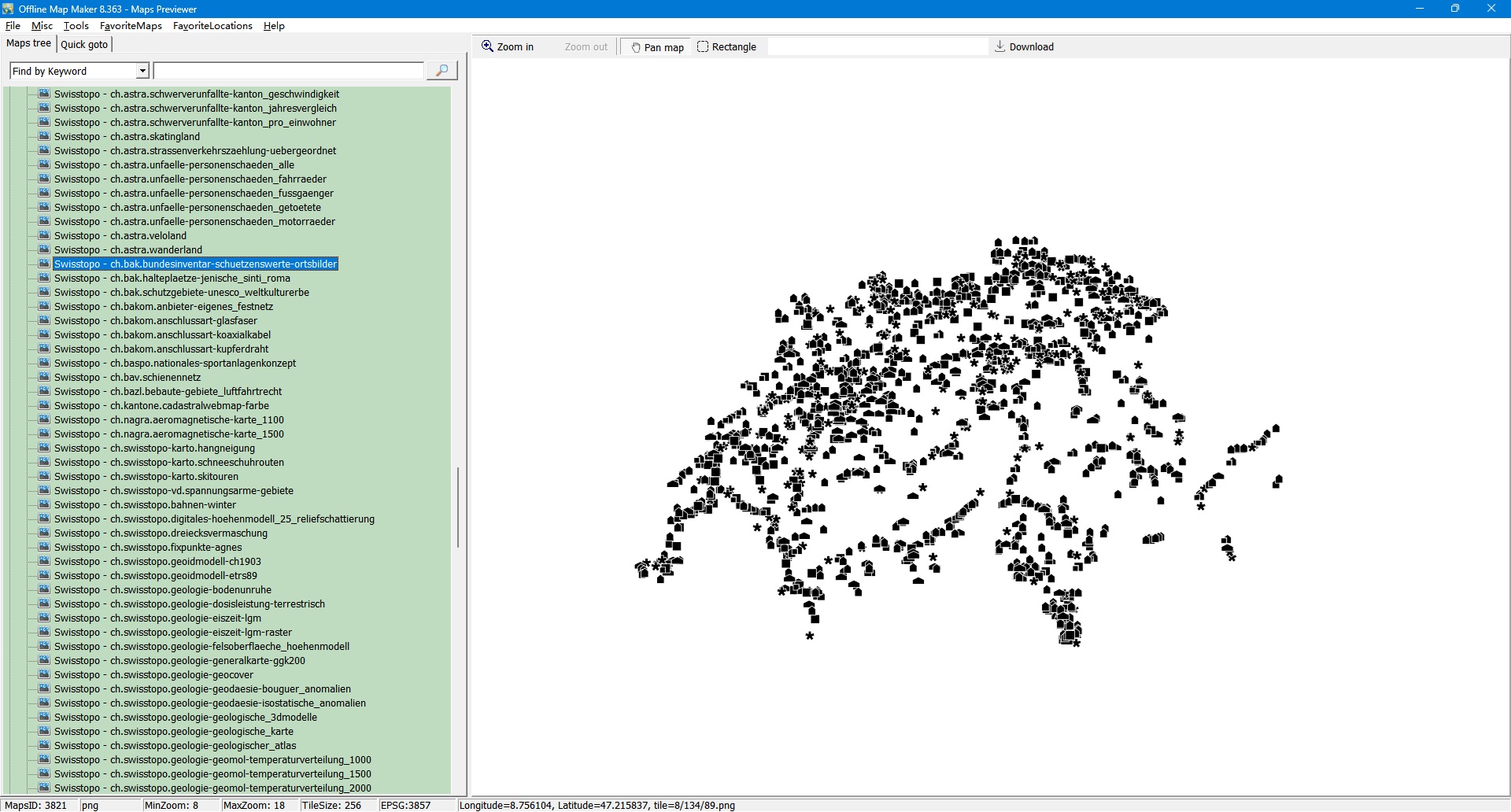Click the map icon beside ch.bav.schienennetz
The width and height of the screenshot is (1511, 812).
coord(44,377)
